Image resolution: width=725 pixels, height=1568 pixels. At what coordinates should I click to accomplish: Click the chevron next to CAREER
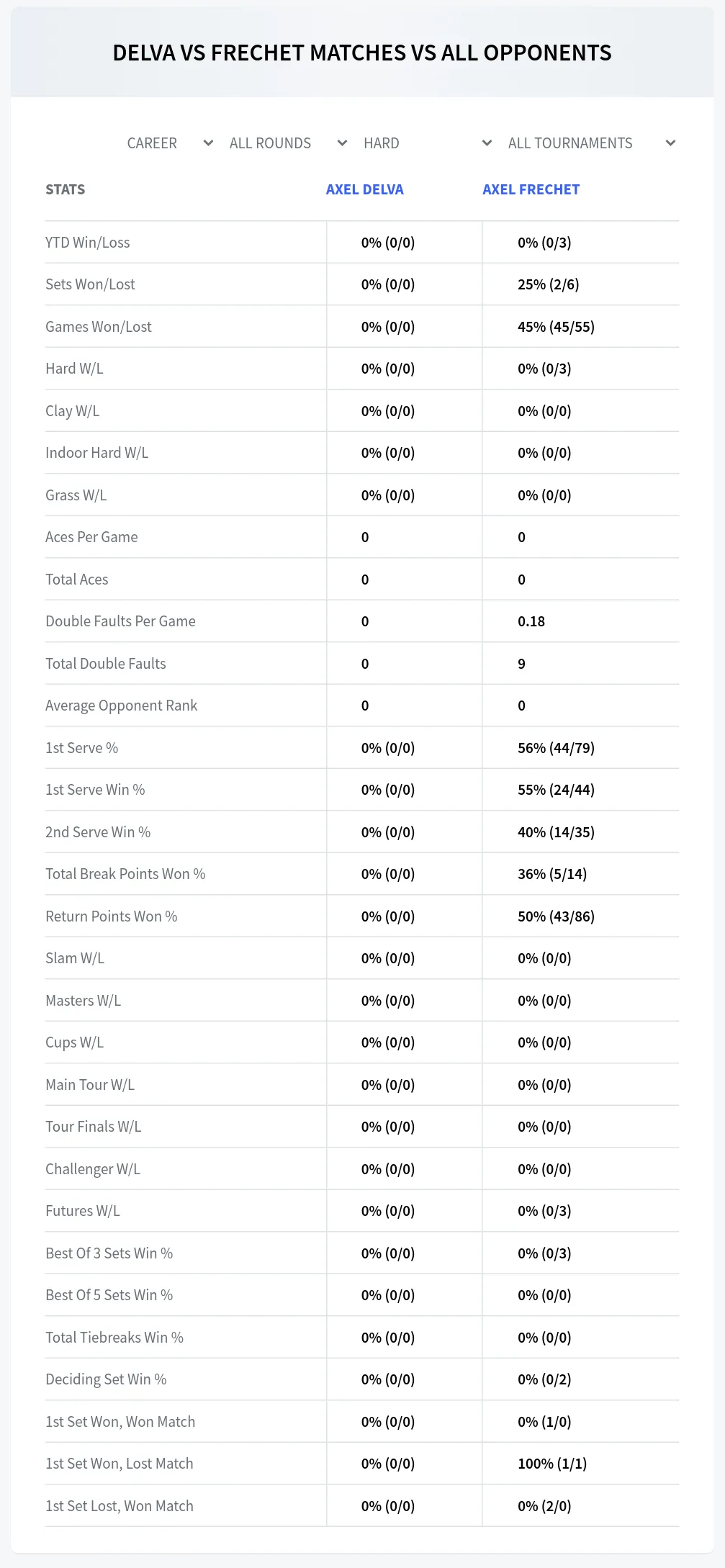pos(209,143)
